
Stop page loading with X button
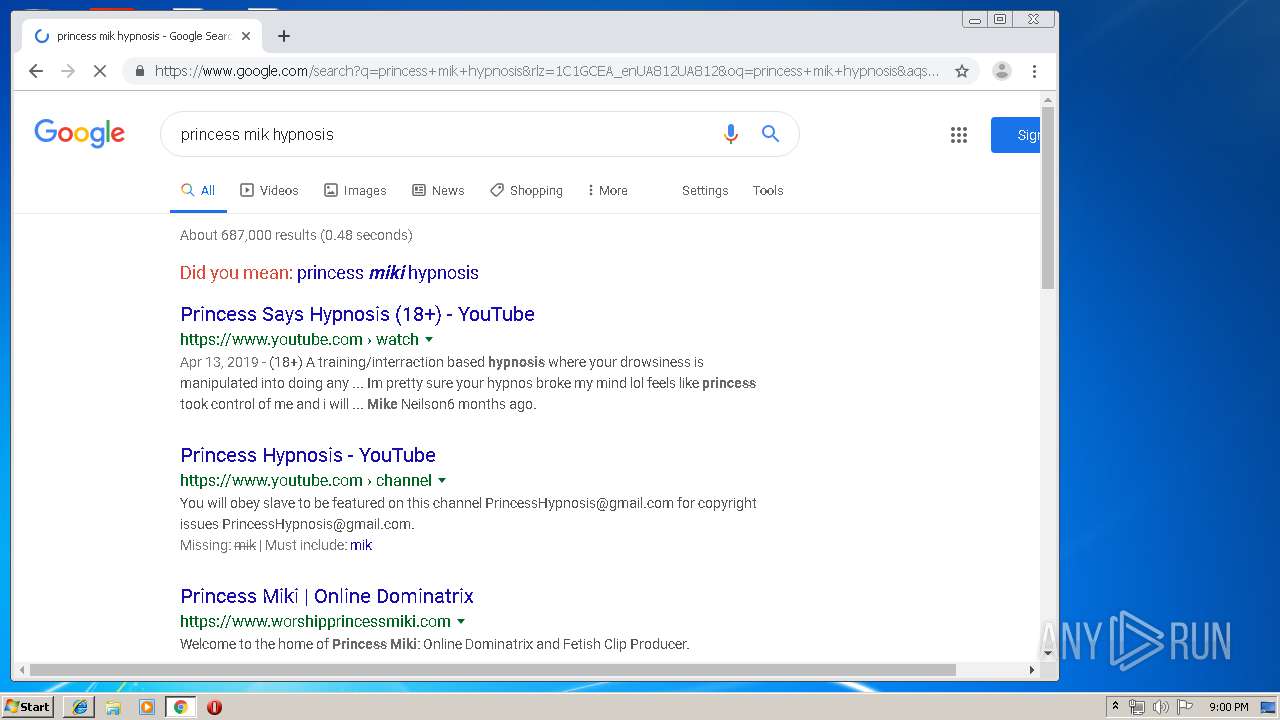tap(100, 71)
